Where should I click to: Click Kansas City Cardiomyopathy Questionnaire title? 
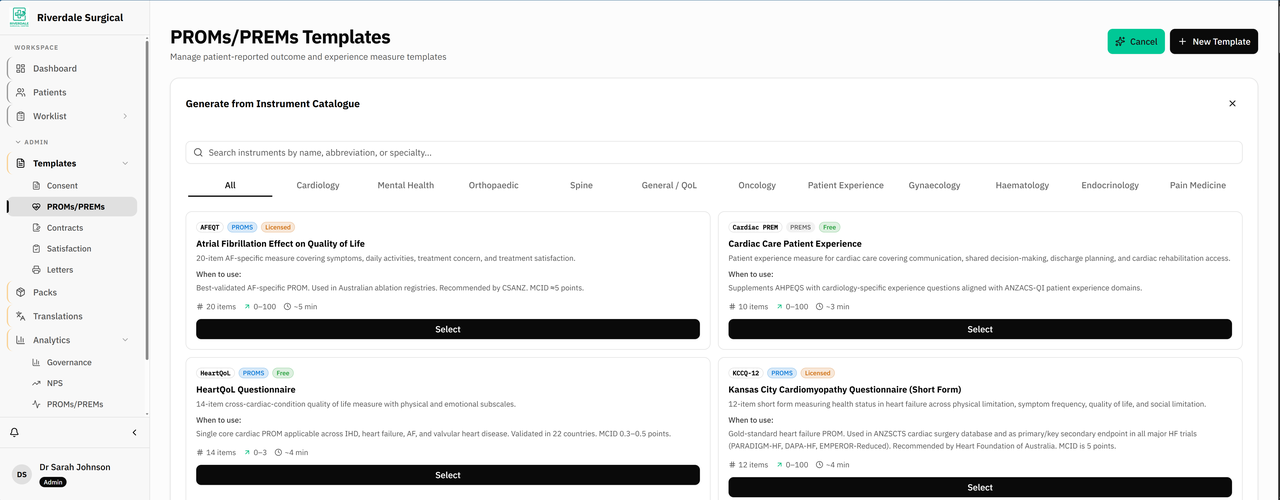point(845,390)
